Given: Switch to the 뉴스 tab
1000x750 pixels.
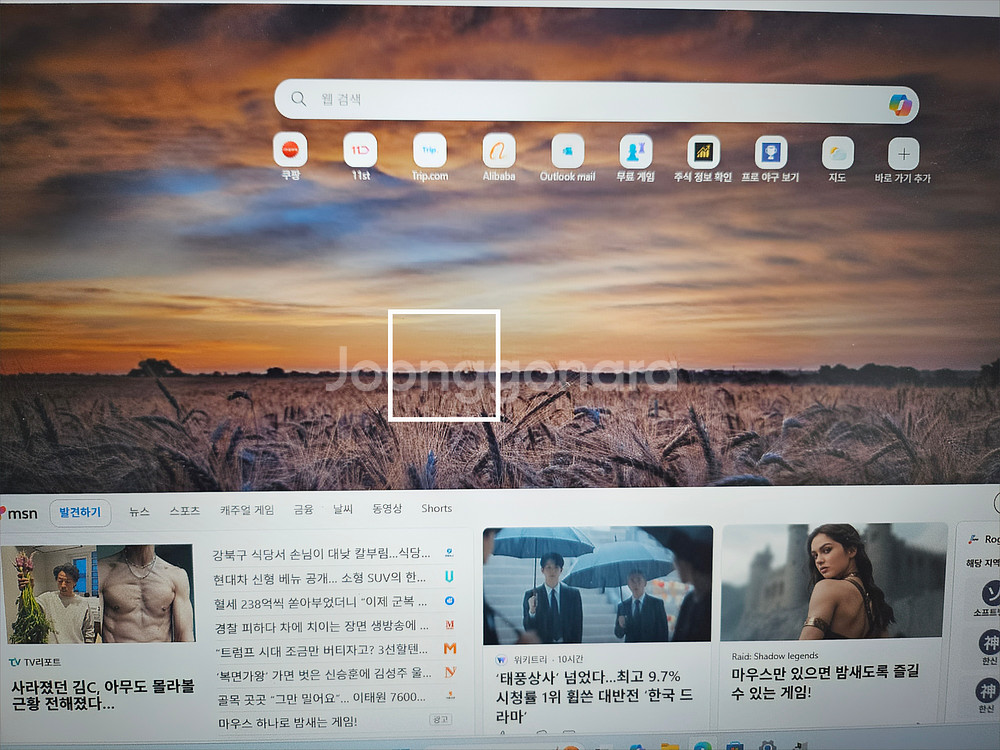Looking at the screenshot, I should tap(139, 511).
